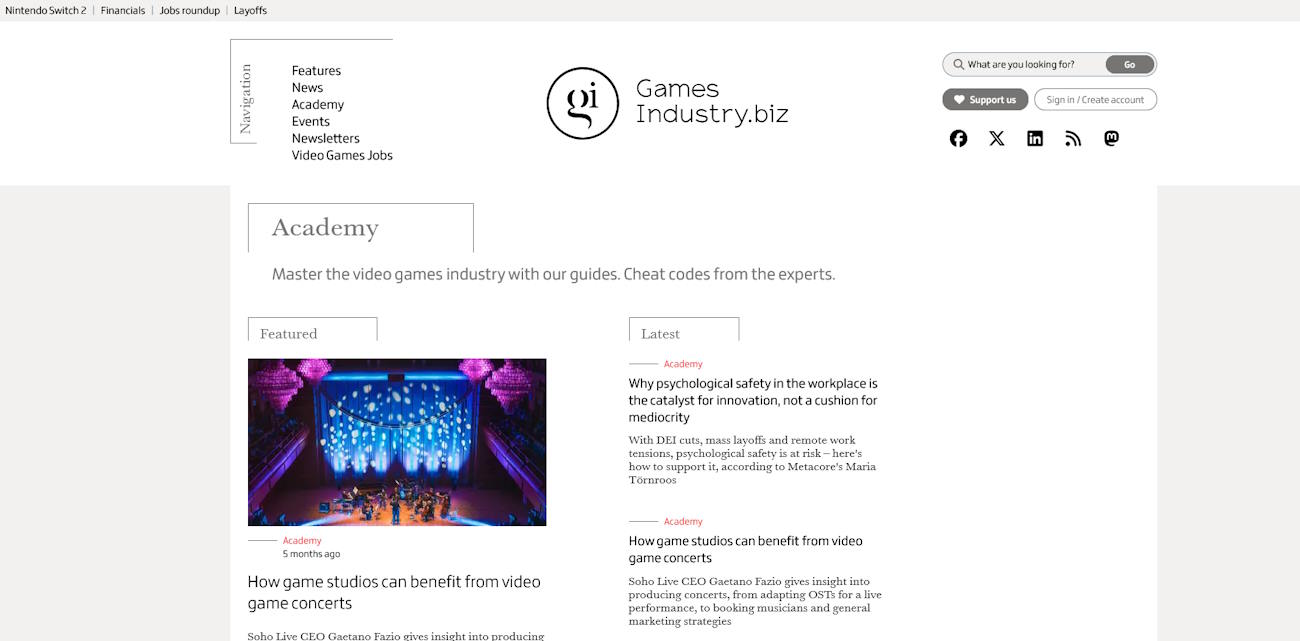The image size is (1300, 641).
Task: Open Newsletters in the navigation menu
Action: coord(326,139)
